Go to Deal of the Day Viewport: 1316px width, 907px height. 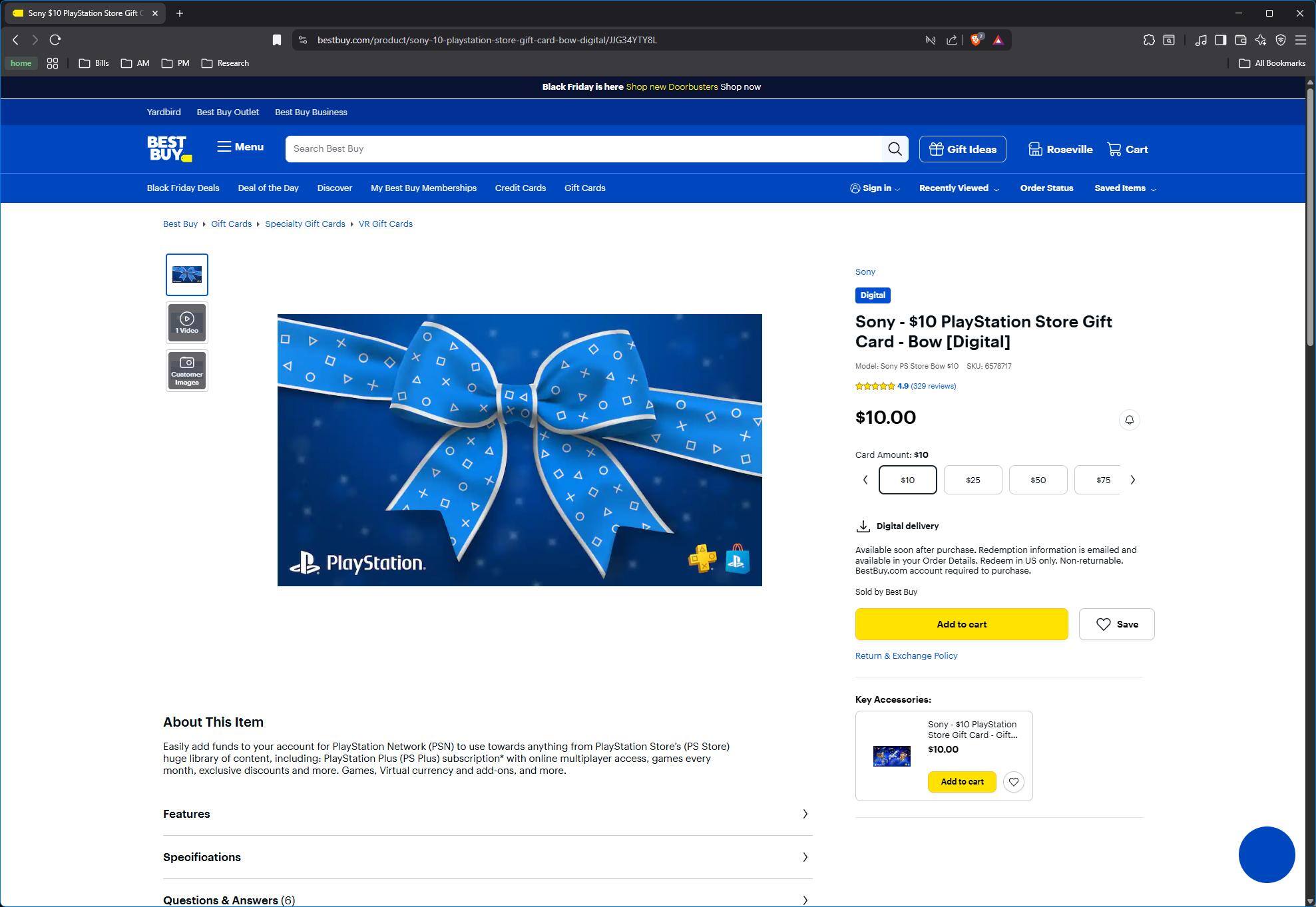268,188
